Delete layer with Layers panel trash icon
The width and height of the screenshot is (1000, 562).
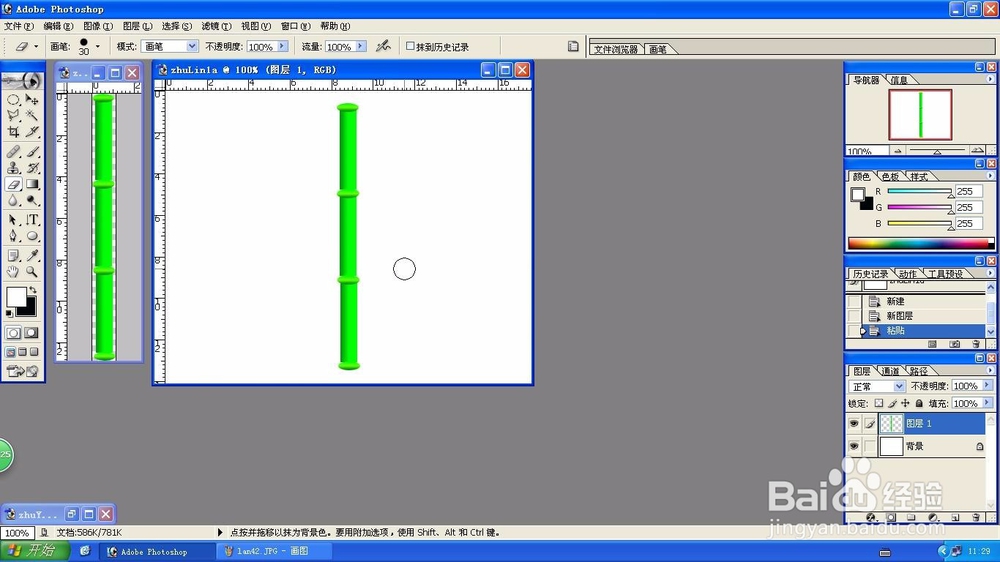tap(975, 517)
